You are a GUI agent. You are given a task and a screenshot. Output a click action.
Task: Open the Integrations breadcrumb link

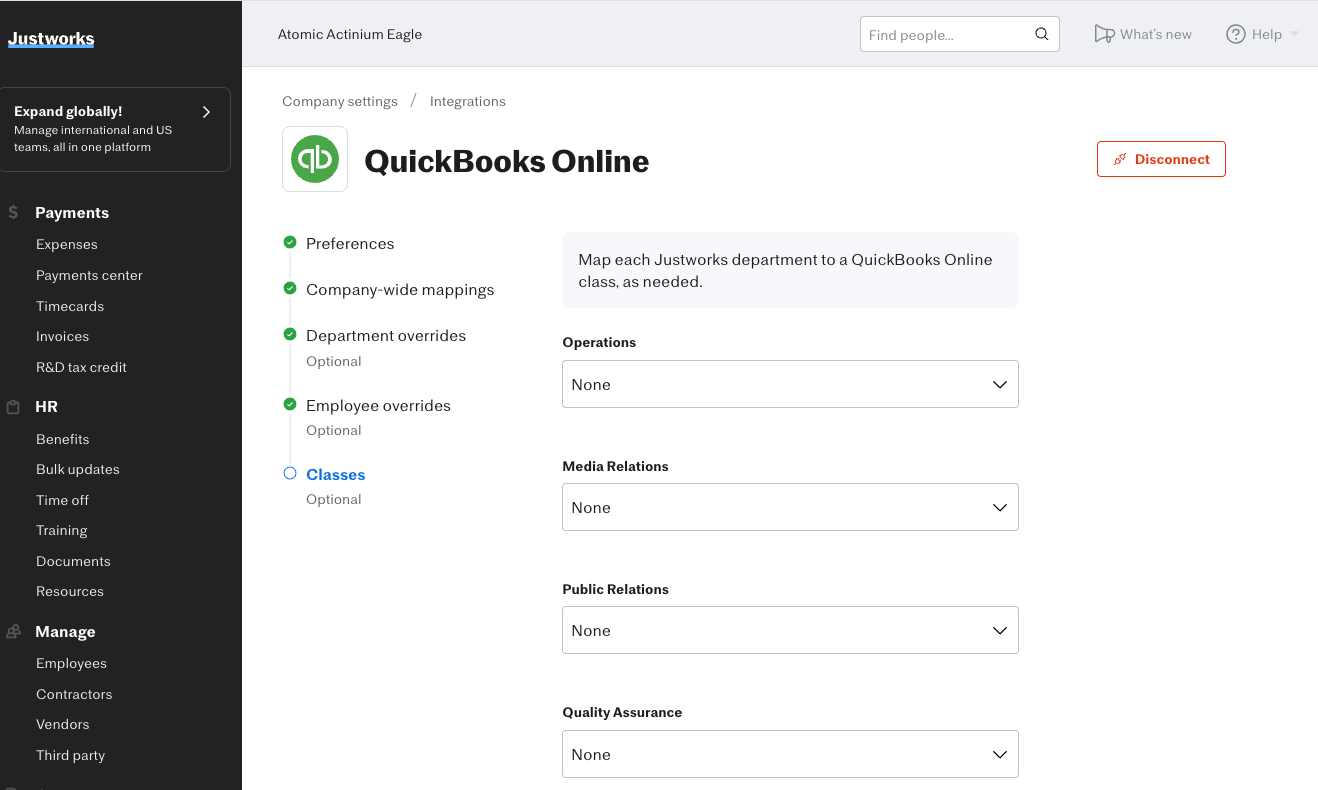[x=467, y=101]
